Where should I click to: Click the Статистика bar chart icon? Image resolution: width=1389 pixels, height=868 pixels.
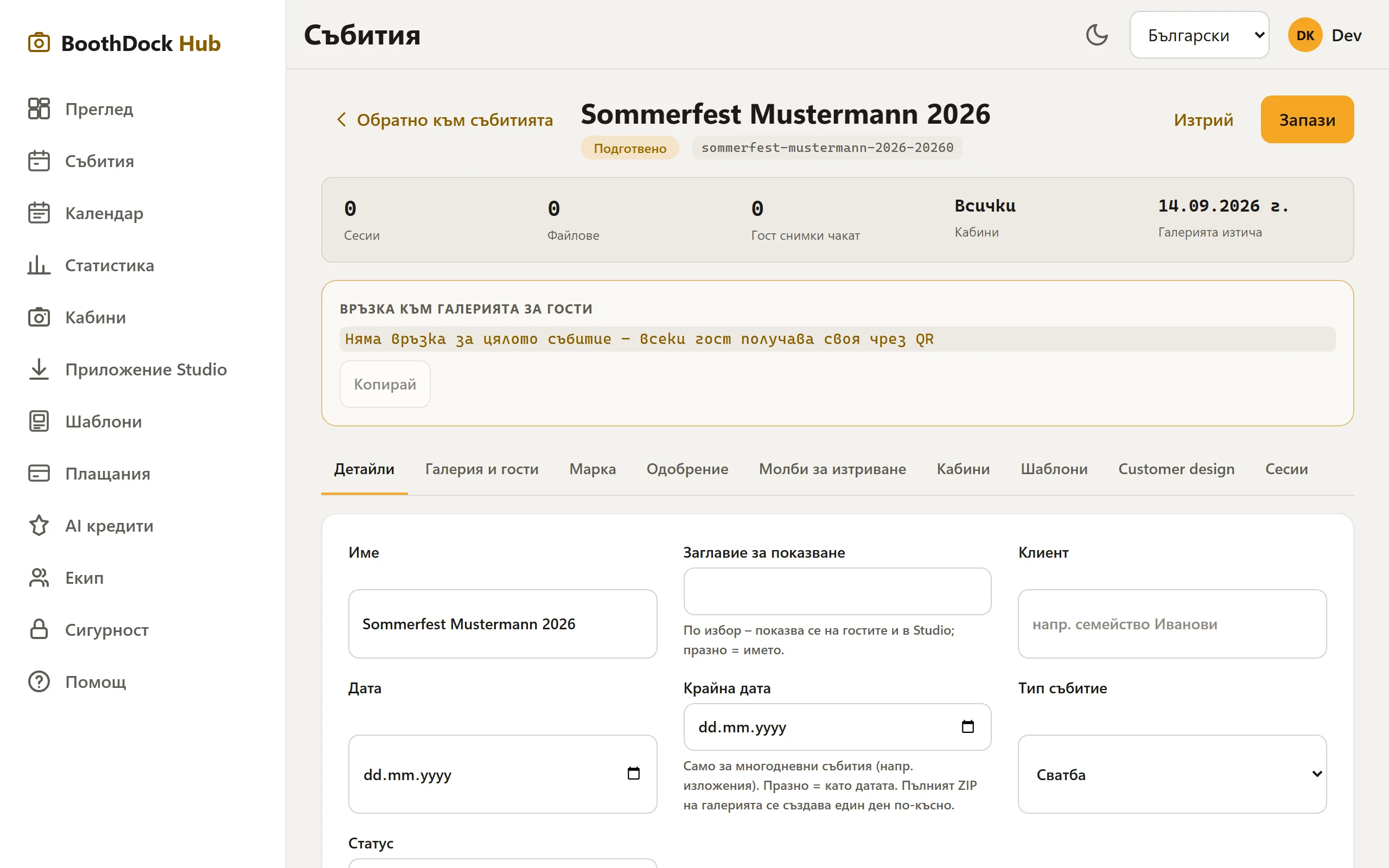pyautogui.click(x=39, y=265)
